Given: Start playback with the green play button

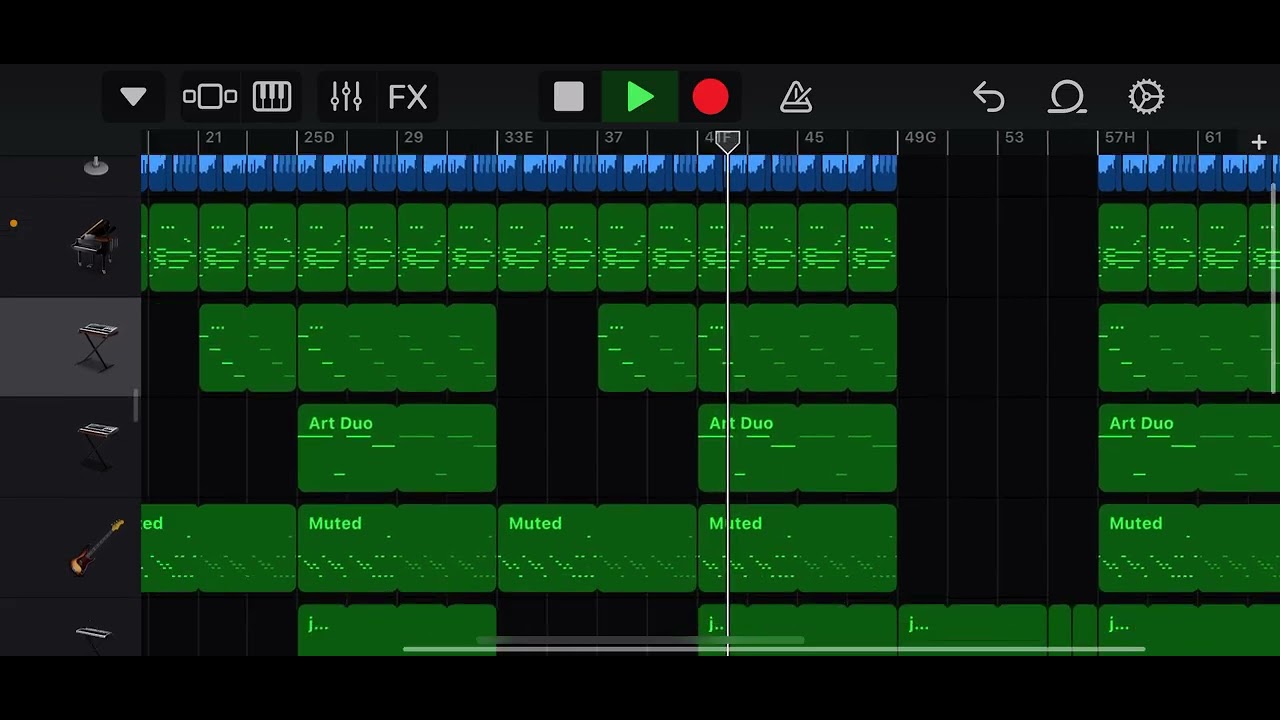Looking at the screenshot, I should pyautogui.click(x=640, y=97).
